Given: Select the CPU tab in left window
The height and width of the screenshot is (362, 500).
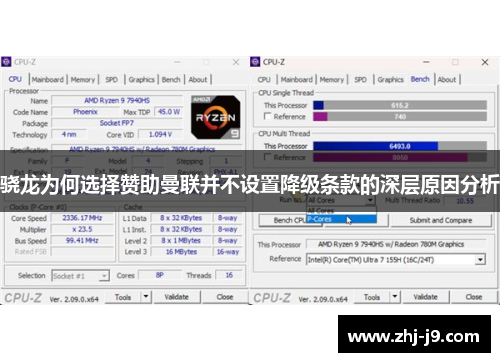Looking at the screenshot, I should (x=15, y=79).
